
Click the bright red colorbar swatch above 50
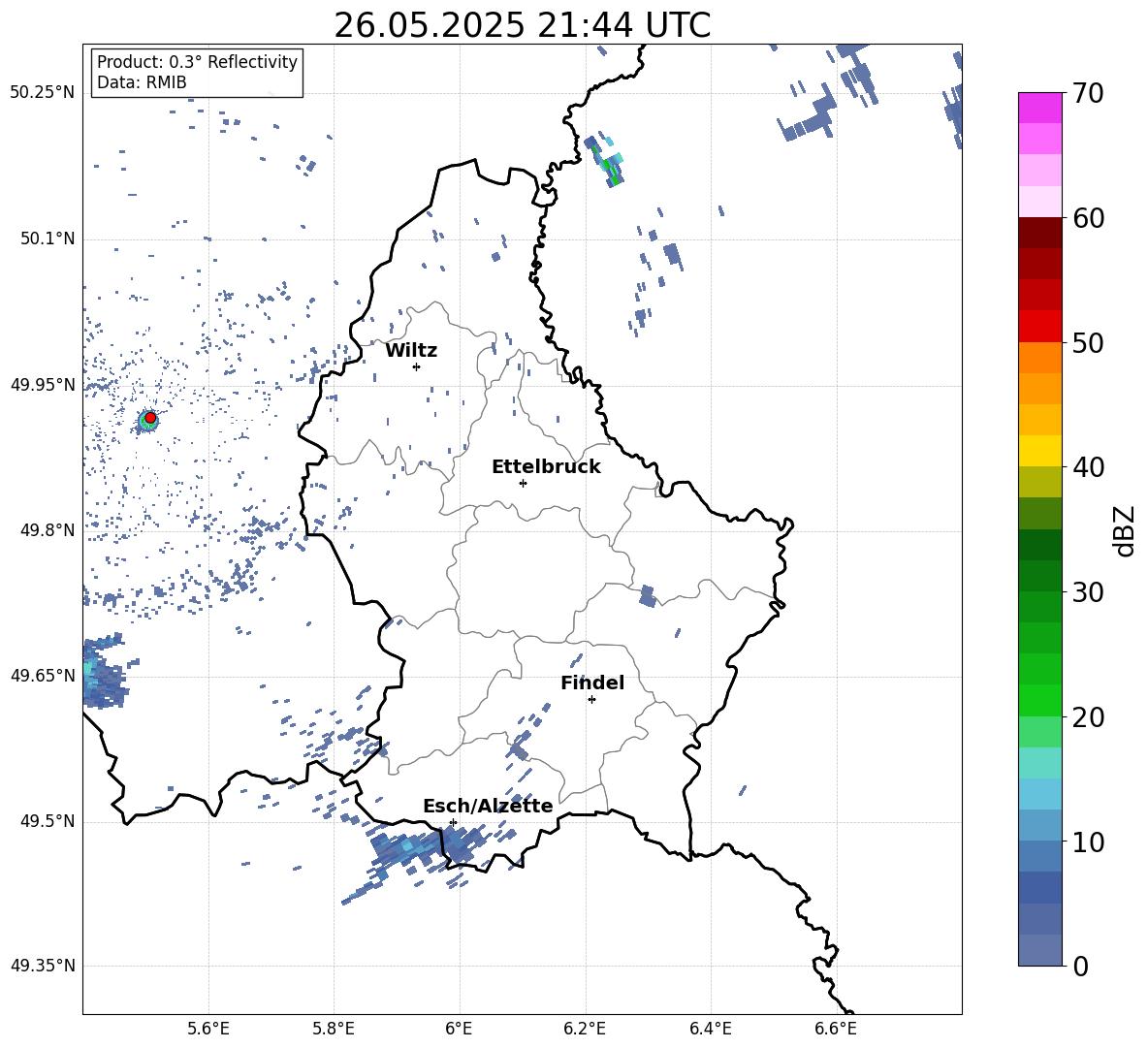pyautogui.click(x=1039, y=327)
